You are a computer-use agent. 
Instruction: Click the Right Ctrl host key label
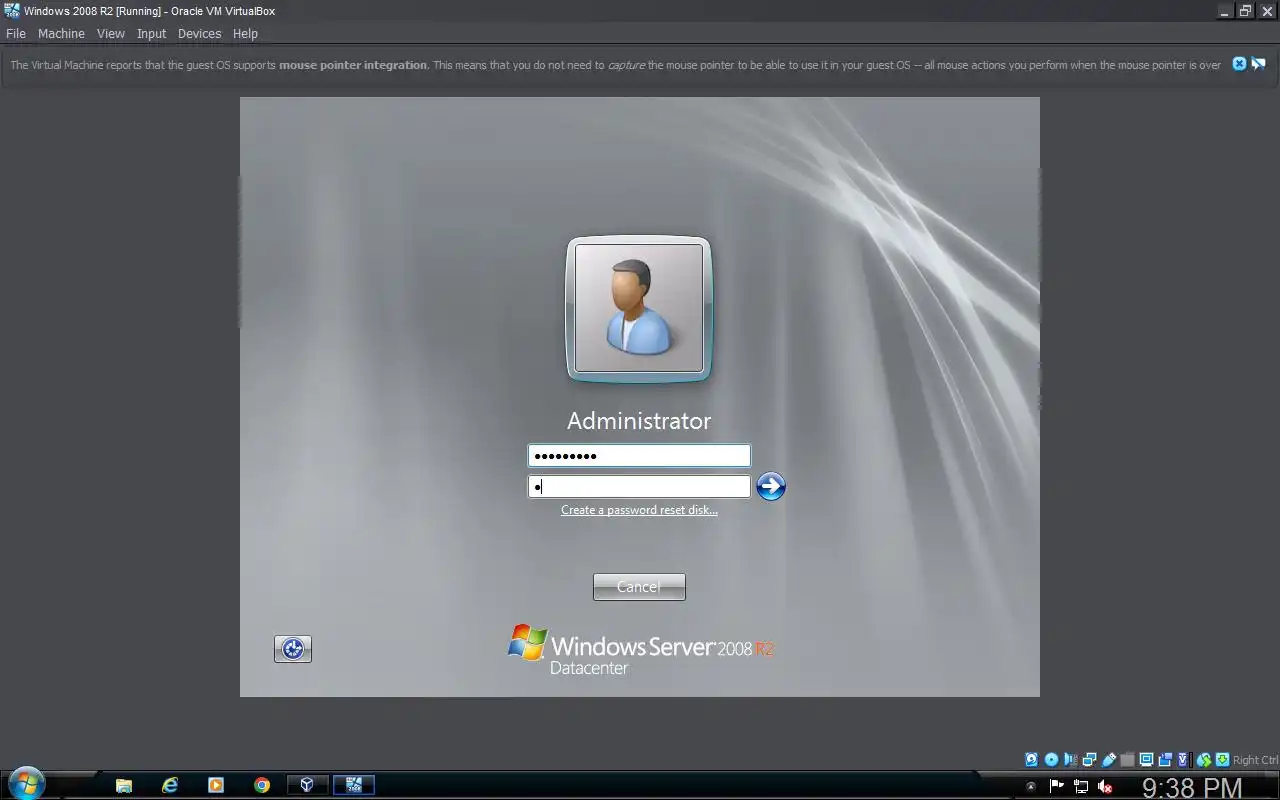pos(1255,760)
